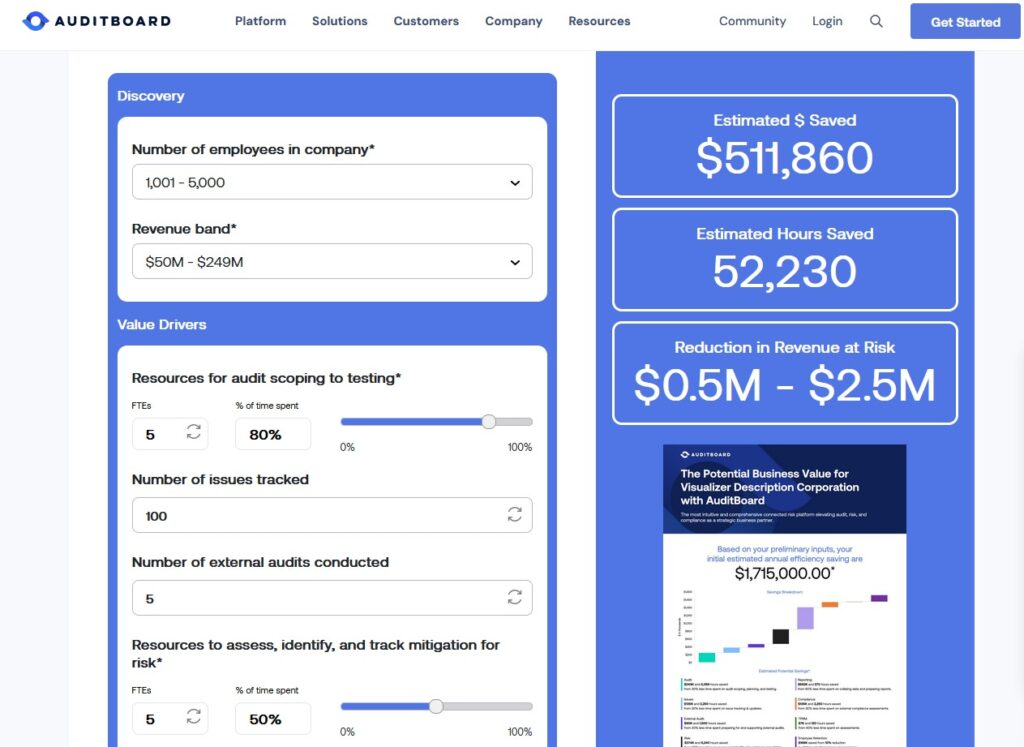Click the 80% time spent field
The image size is (1024, 747).
click(273, 434)
